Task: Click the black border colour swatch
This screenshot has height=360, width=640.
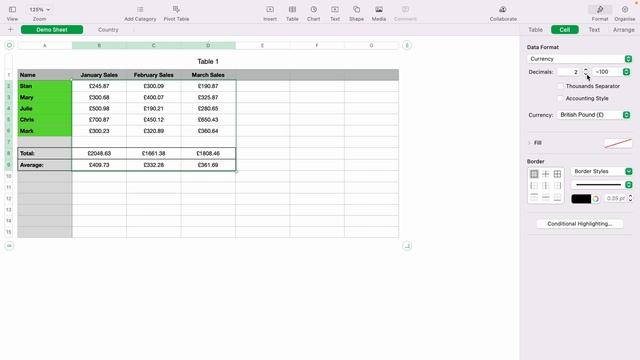Action: [581, 199]
